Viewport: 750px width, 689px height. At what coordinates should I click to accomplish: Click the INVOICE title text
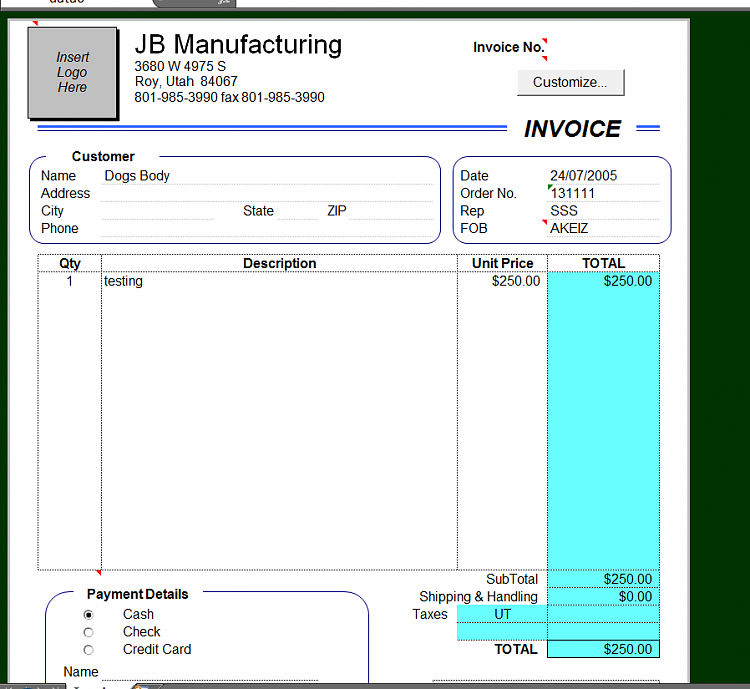click(573, 129)
